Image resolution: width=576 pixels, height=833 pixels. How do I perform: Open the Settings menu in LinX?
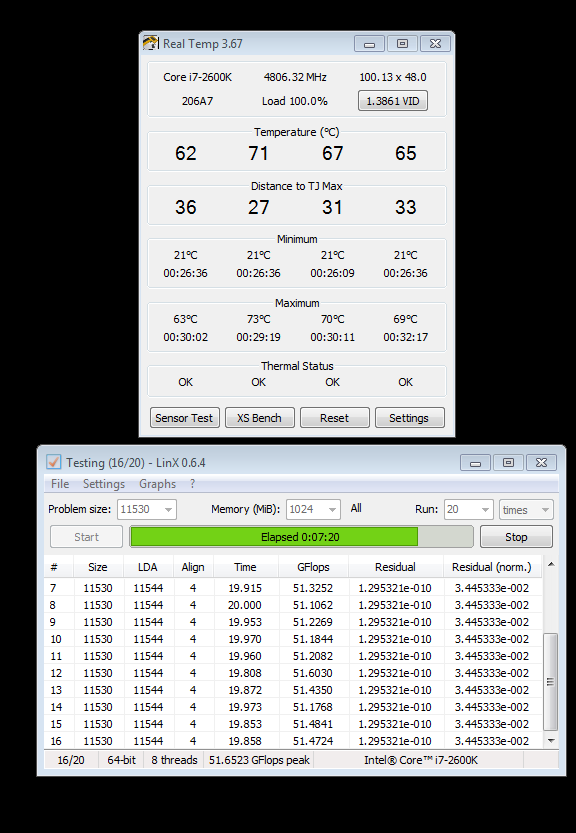tap(104, 484)
